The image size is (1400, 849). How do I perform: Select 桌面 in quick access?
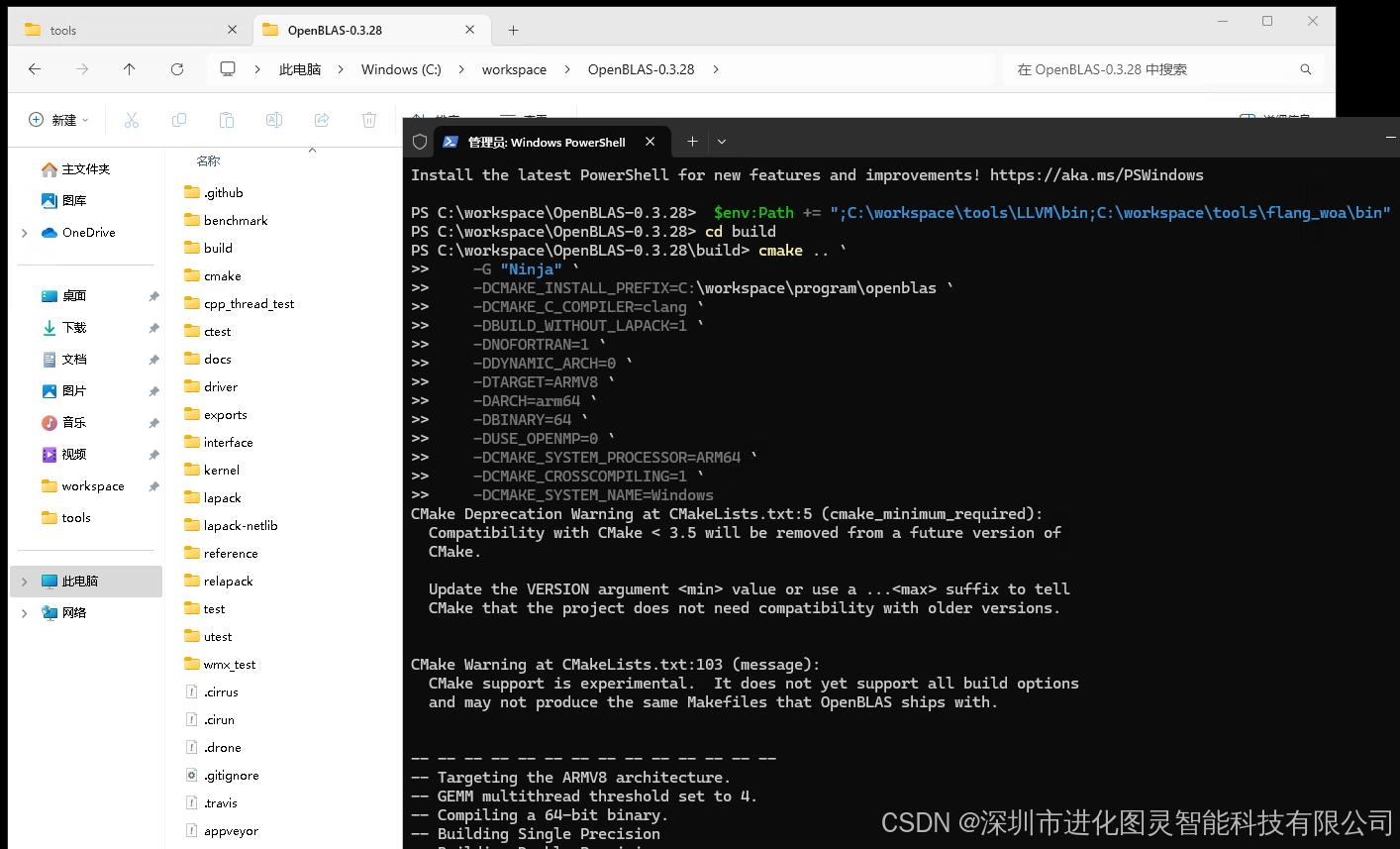74,296
